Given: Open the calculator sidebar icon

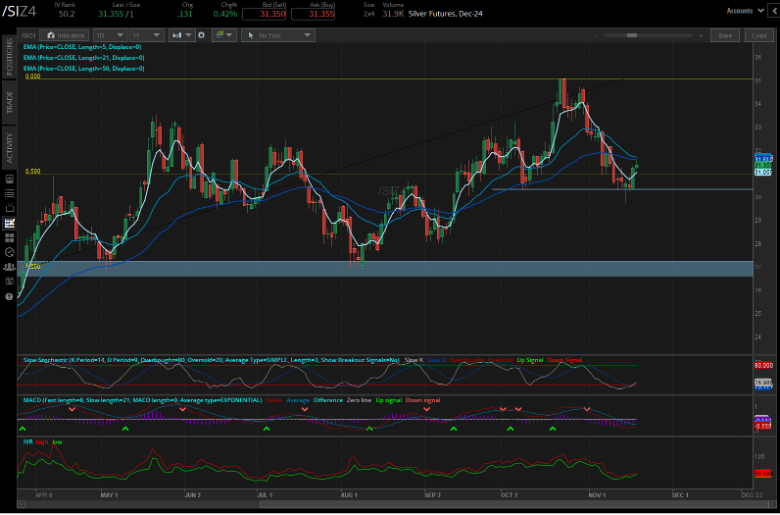Looking at the screenshot, I should (9, 178).
